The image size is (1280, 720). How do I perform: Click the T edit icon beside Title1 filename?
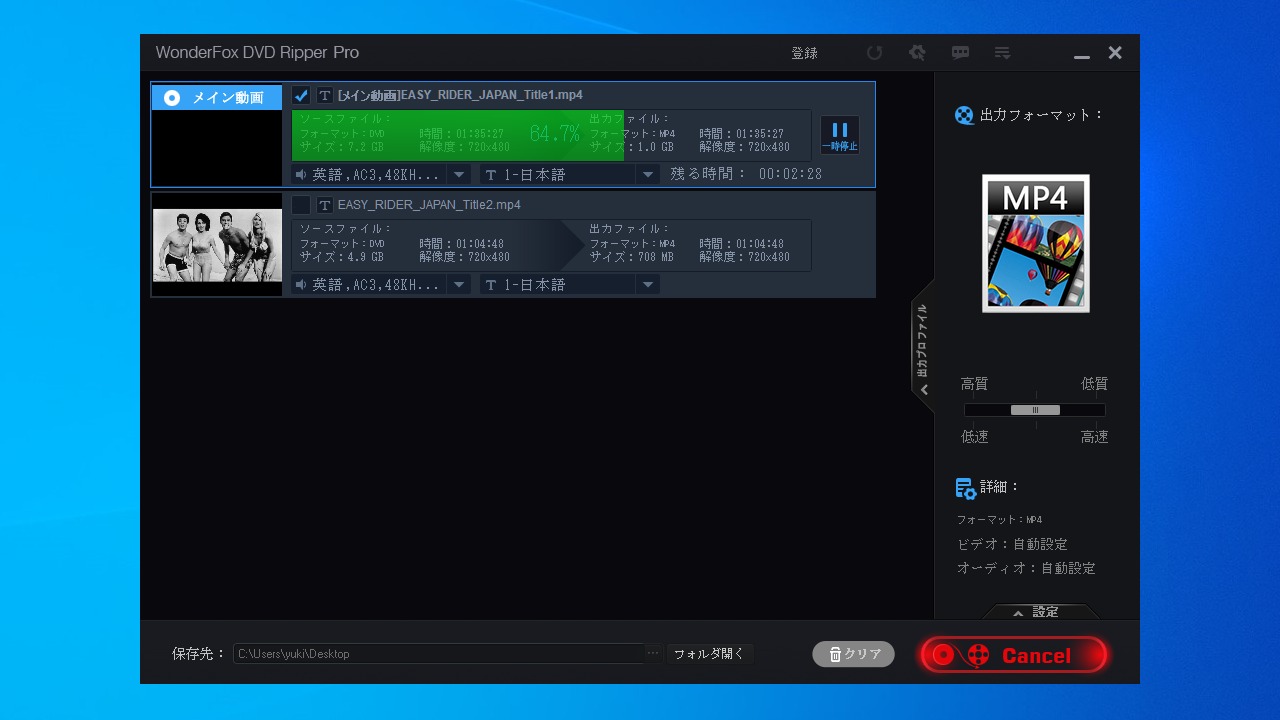pos(325,95)
